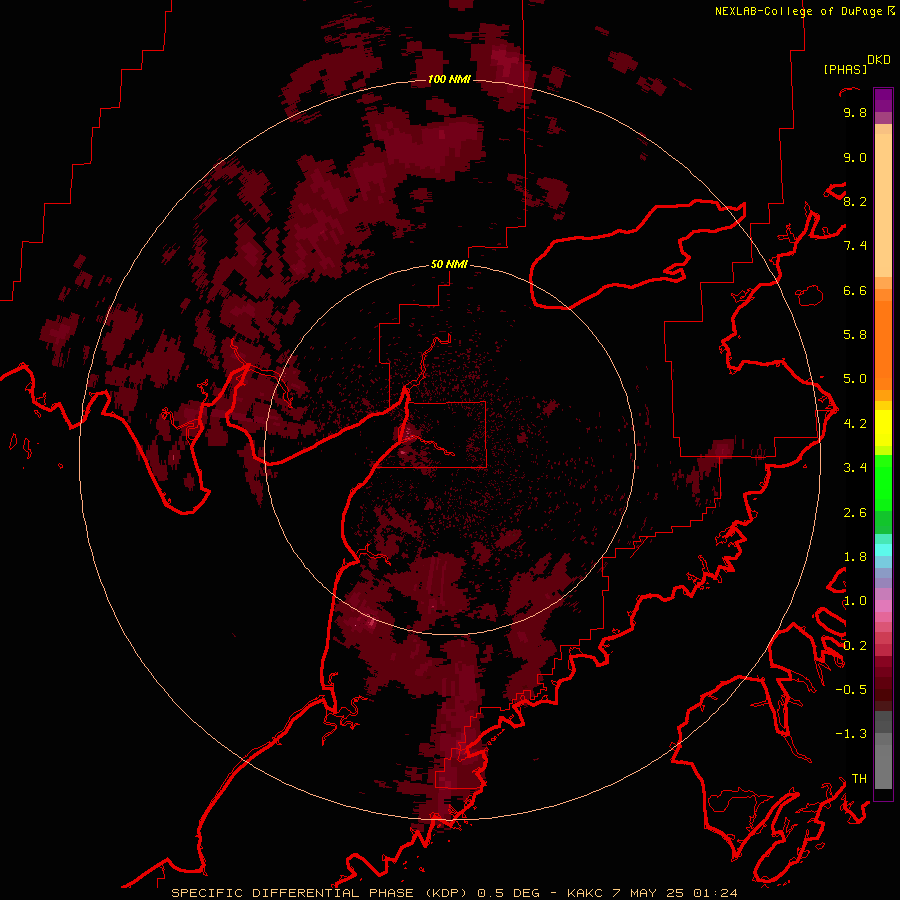The height and width of the screenshot is (900, 900).
Task: Click the 6.6 scale value
Action: [855, 290]
